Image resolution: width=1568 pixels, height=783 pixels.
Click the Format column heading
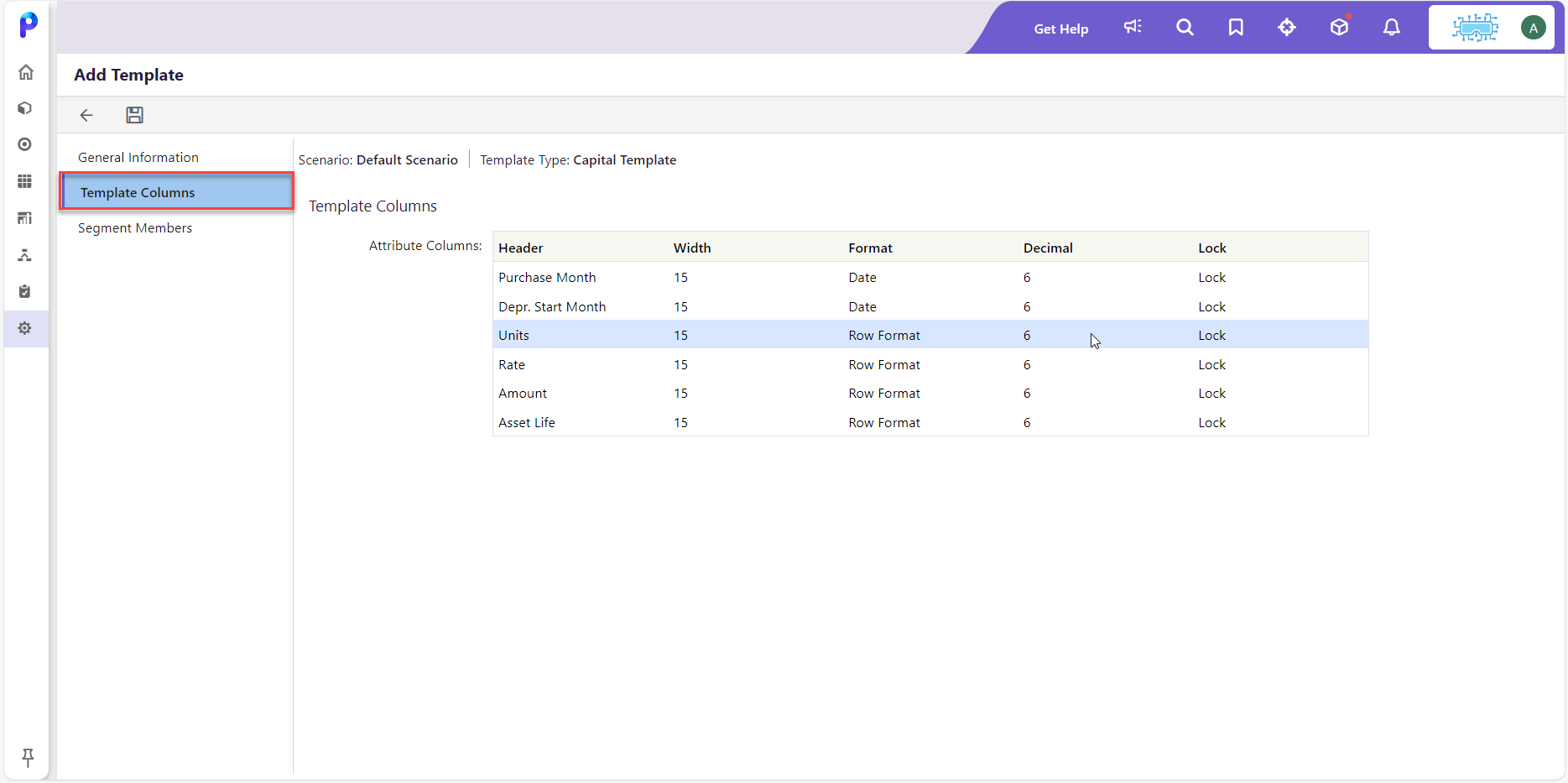870,248
